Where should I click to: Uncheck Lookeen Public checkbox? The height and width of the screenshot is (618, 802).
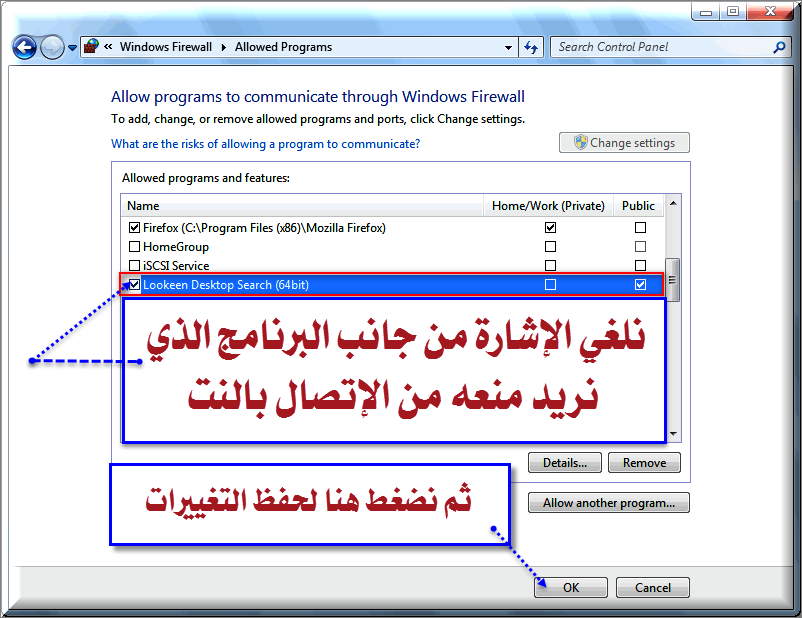coord(640,284)
